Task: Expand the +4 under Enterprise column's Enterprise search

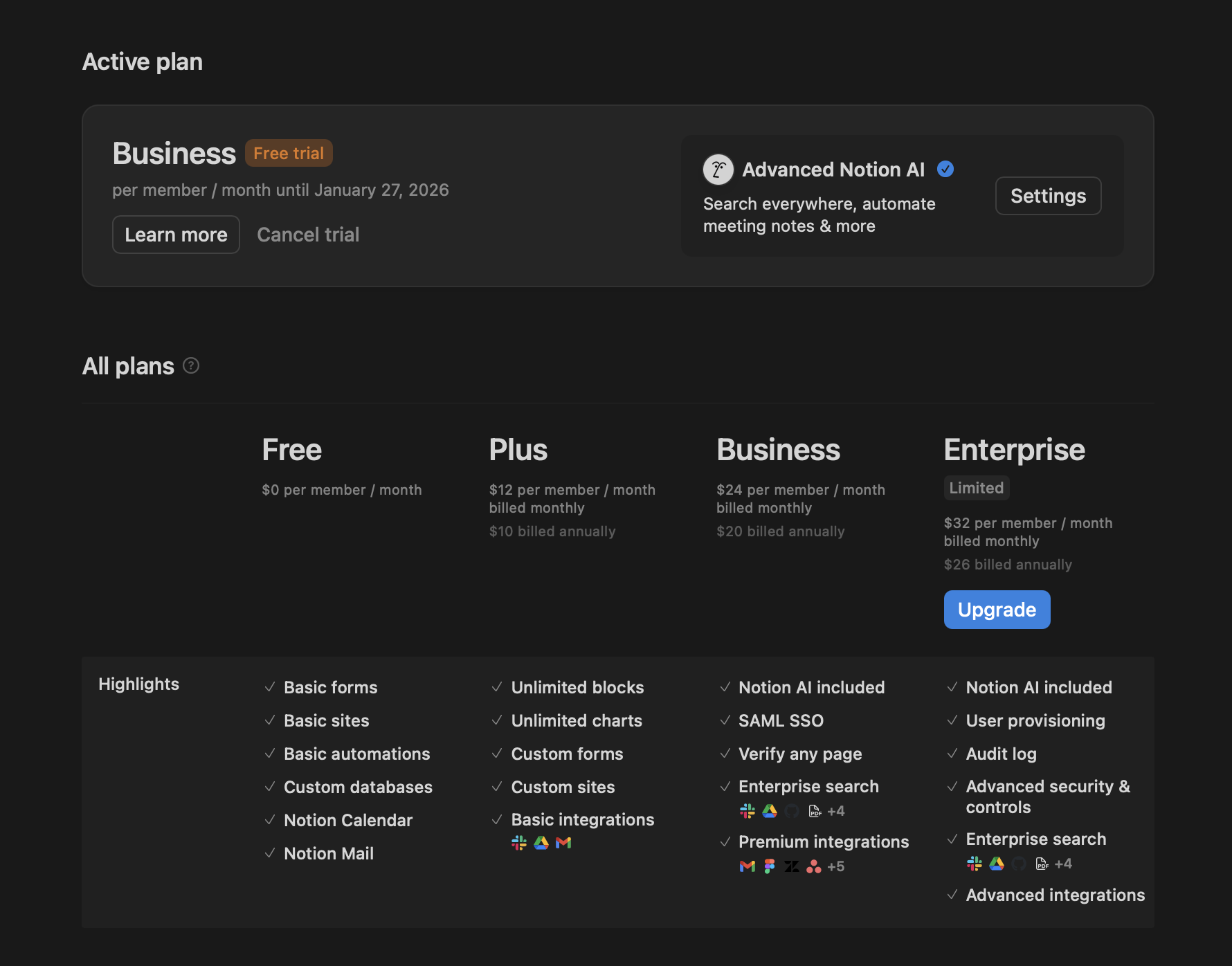Action: pyautogui.click(x=1065, y=864)
